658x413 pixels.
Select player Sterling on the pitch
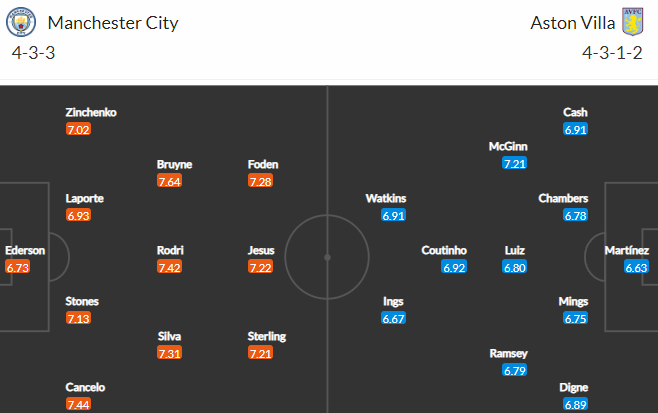[x=266, y=337]
